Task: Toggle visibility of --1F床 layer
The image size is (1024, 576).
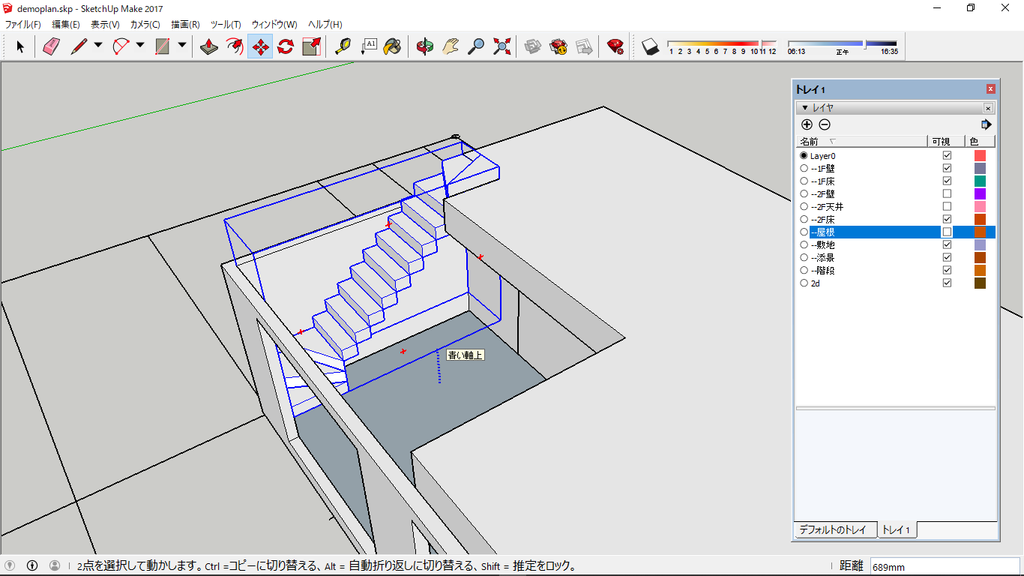Action: pos(947,181)
